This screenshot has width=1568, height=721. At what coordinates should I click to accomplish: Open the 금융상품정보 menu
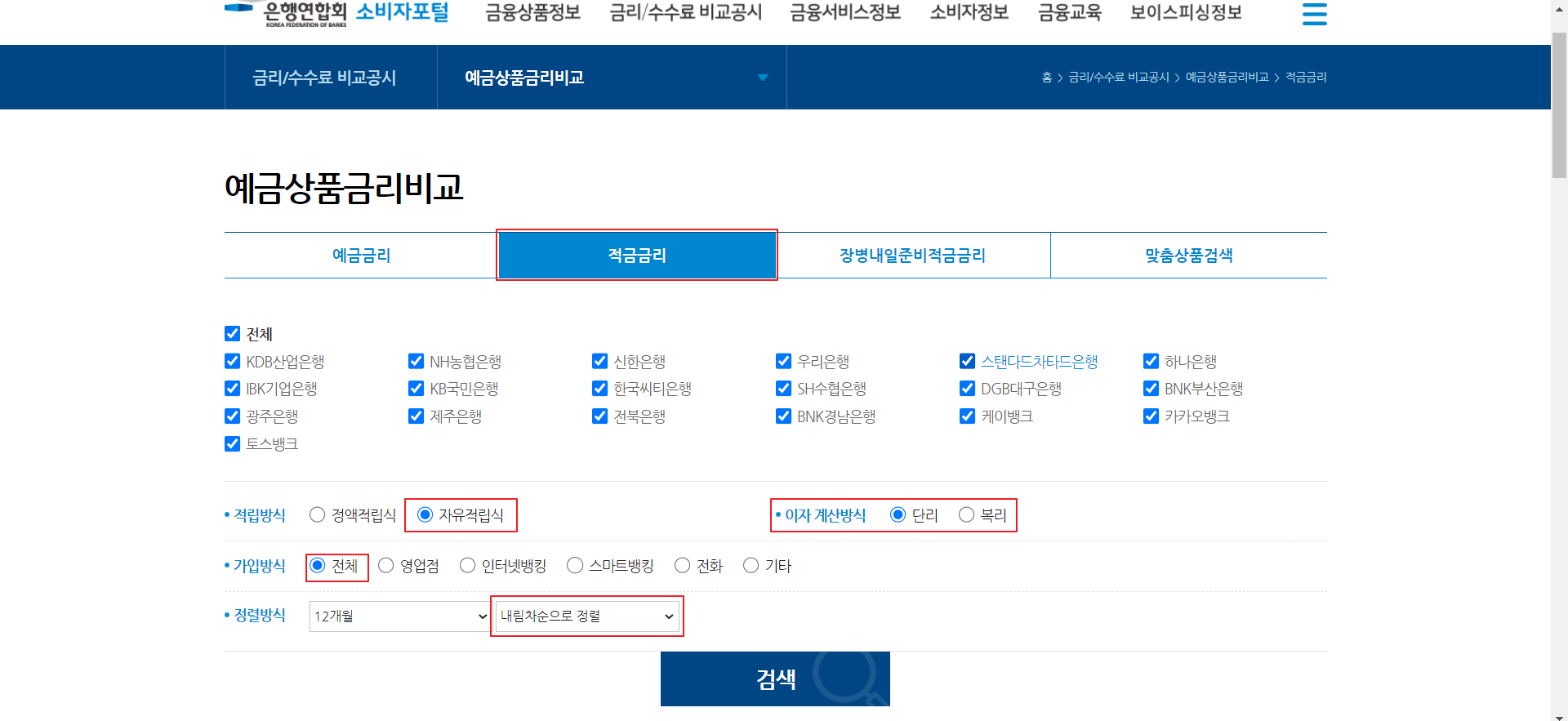coord(532,12)
